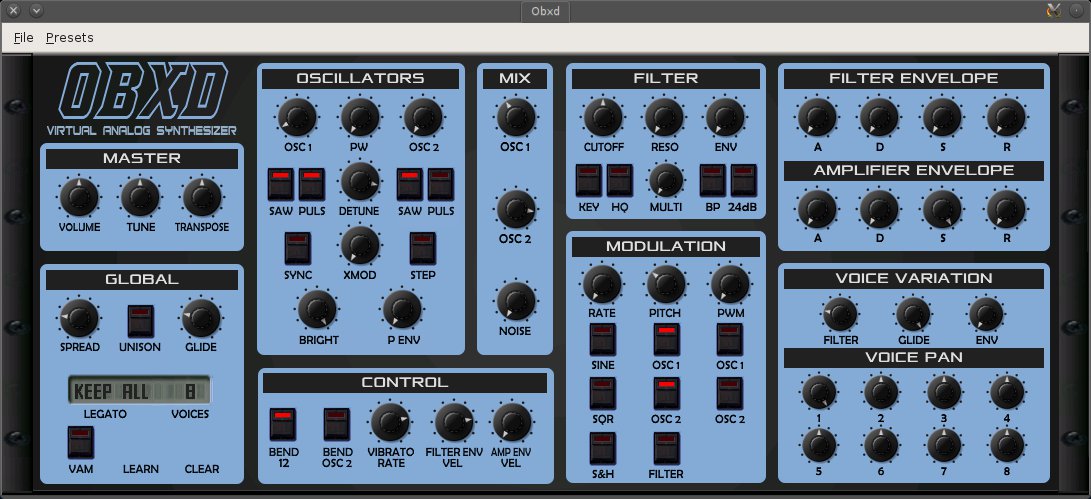Toggle the UNISON switch in Global
This screenshot has width=1091, height=499.
point(138,320)
